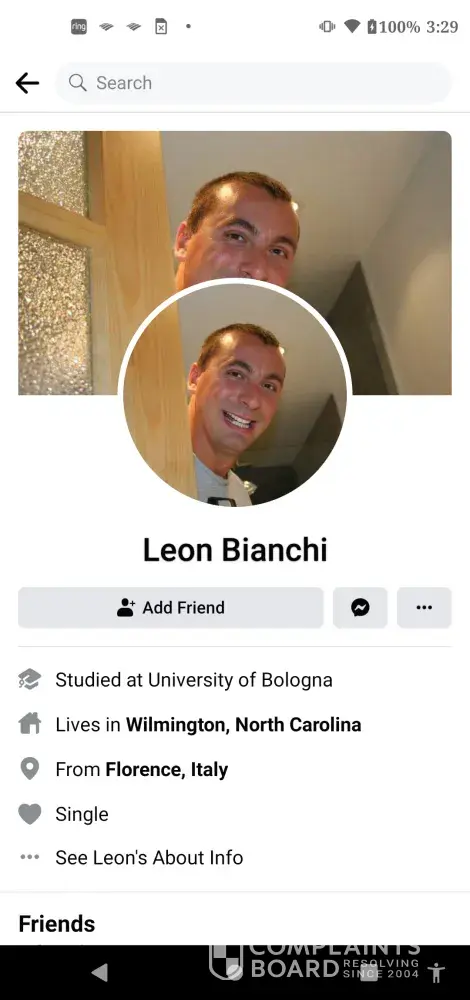Expand See Leon's About Info
Viewport: 470px width, 1000px height.
click(x=149, y=858)
